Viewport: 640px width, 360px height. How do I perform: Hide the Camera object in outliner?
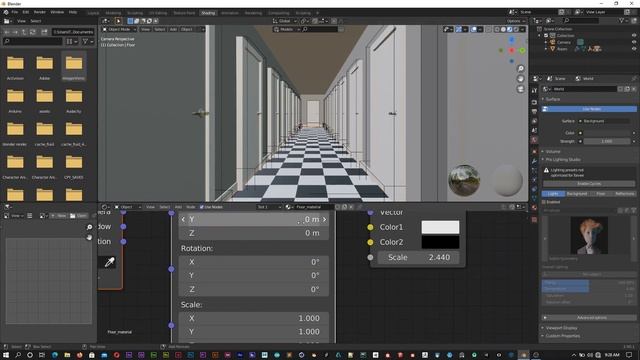pos(634,42)
